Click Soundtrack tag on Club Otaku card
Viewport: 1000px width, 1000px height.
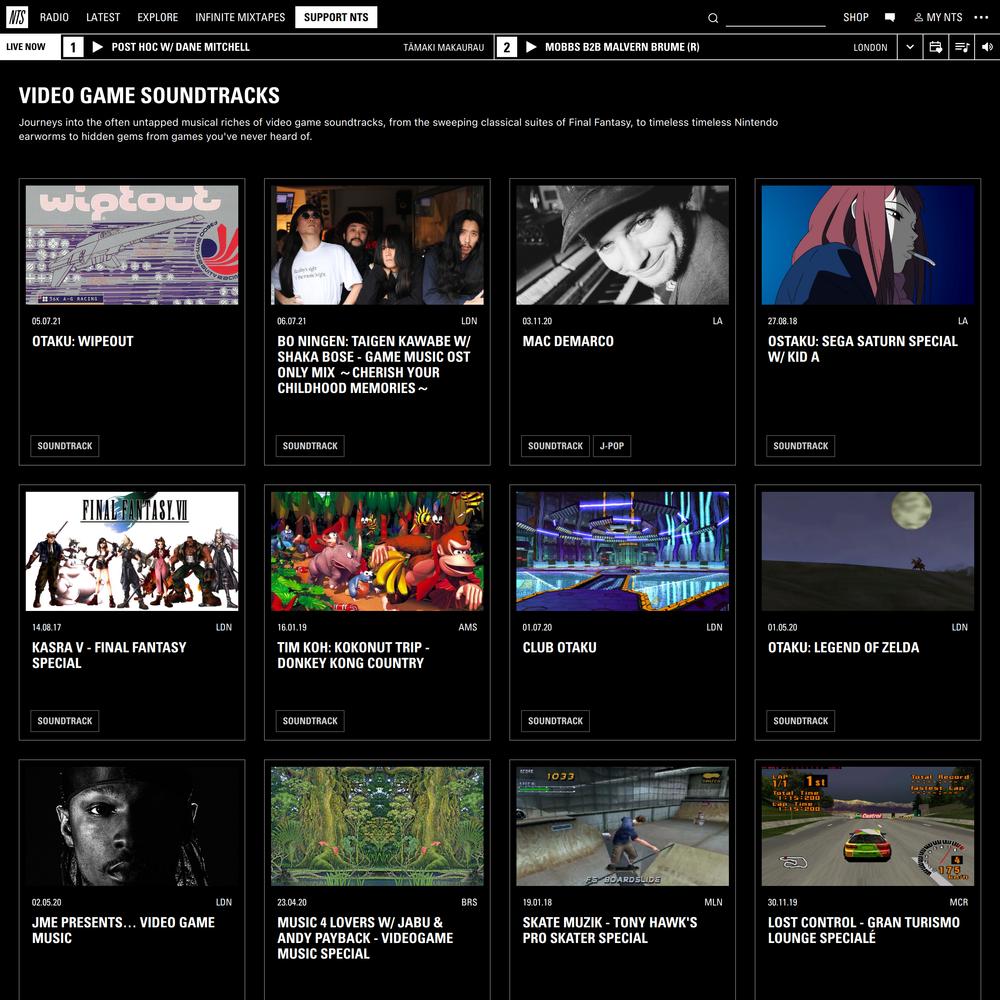(x=555, y=721)
